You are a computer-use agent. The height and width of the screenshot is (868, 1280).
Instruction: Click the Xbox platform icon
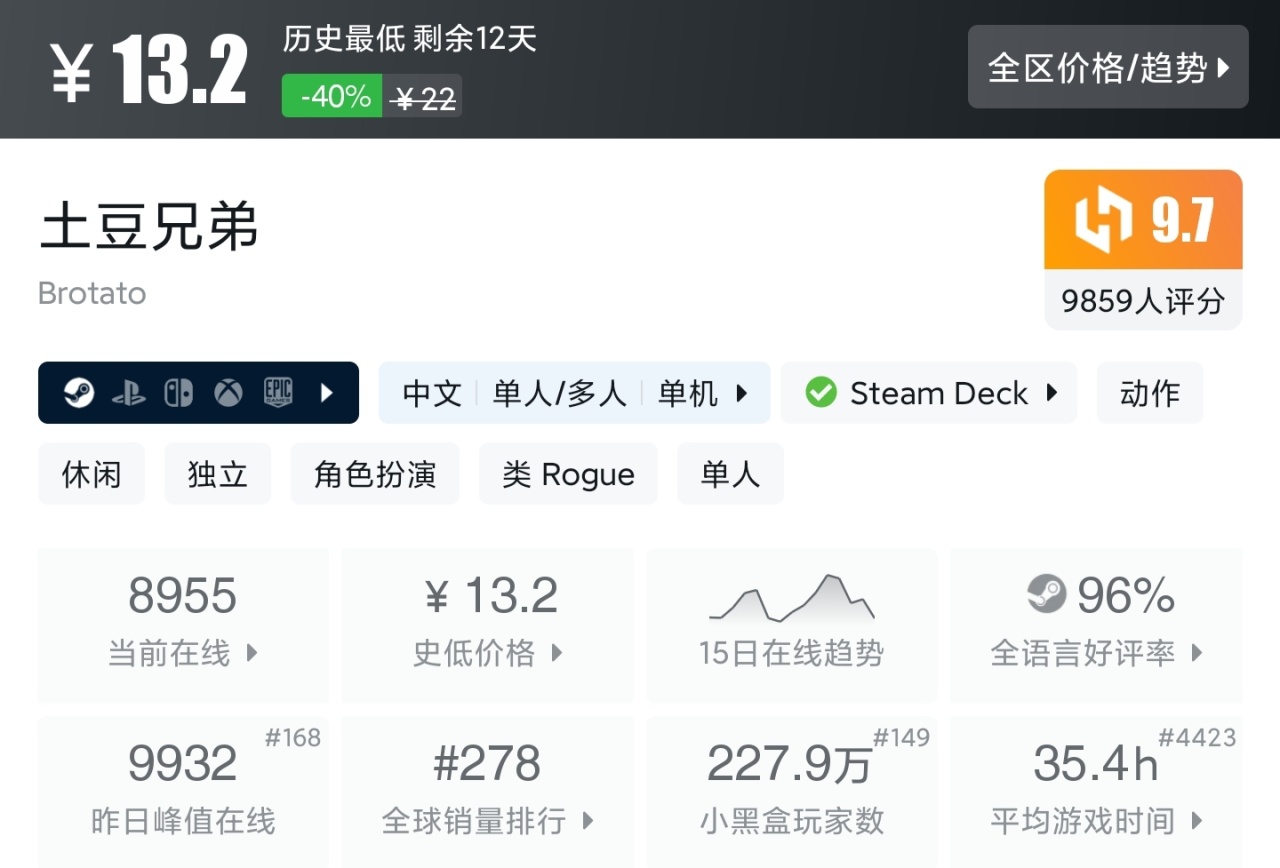228,393
